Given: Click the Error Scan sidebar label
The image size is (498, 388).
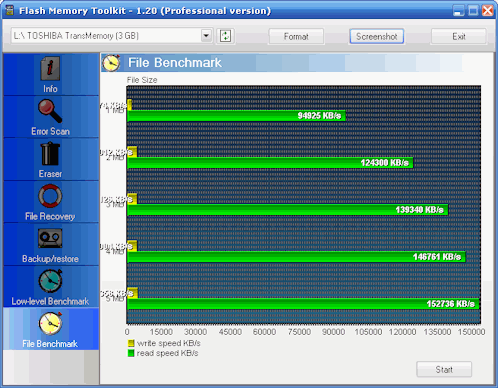Looking at the screenshot, I should click(50, 131).
